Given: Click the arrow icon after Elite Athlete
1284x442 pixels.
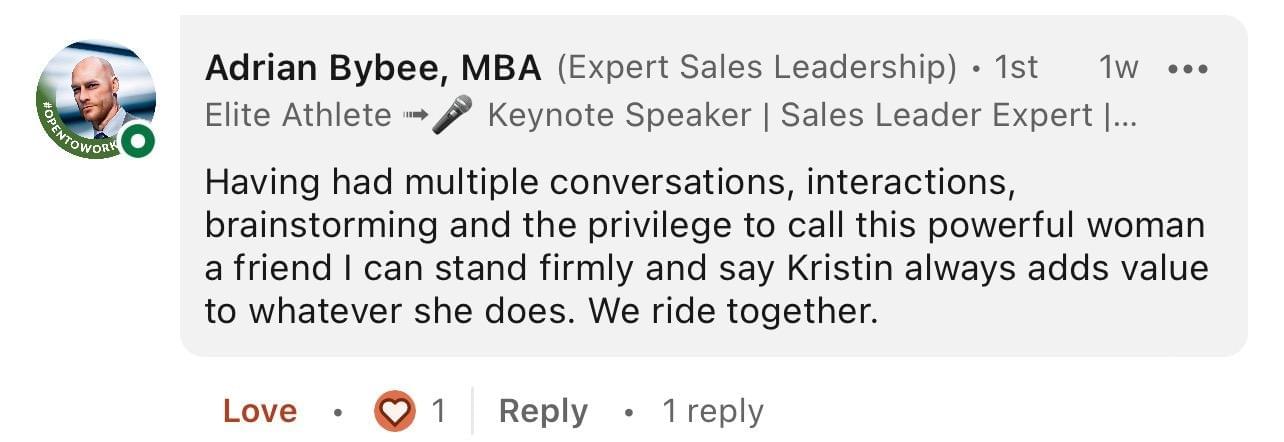Looking at the screenshot, I should point(414,116).
